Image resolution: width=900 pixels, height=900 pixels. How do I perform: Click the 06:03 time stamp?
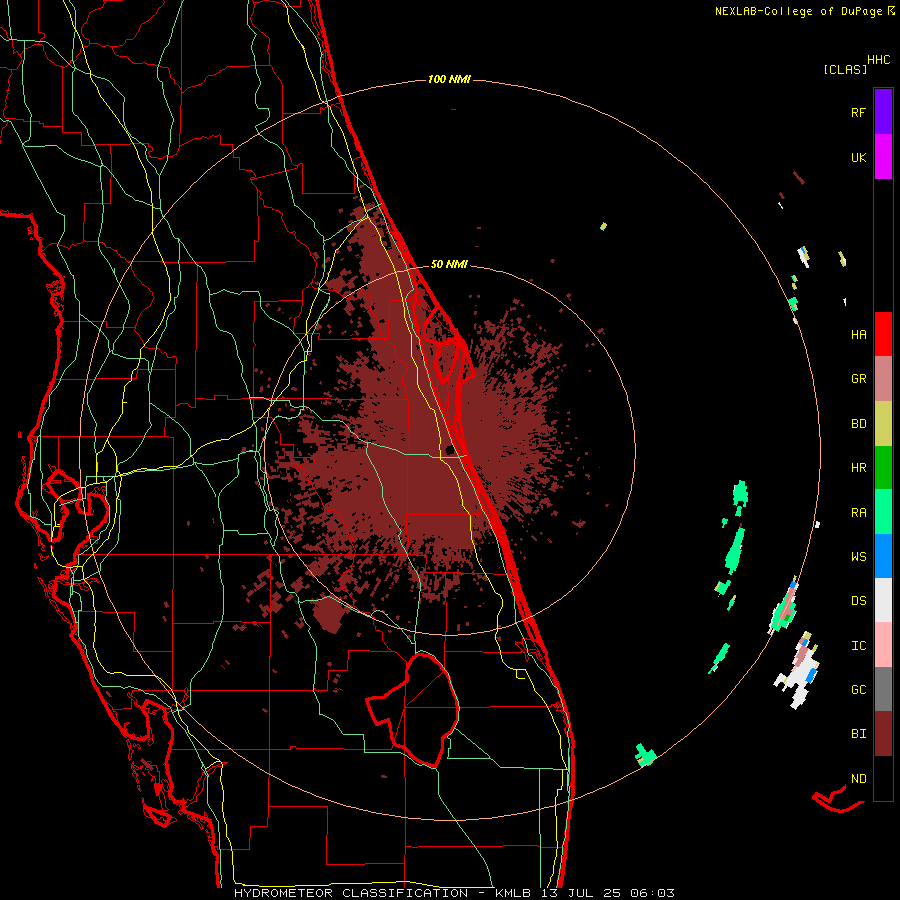click(652, 893)
